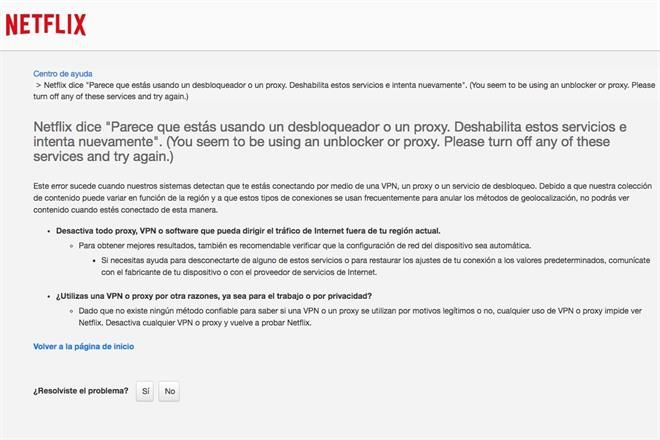Open the Centro de ayuda breadcrumb link
660x440 pixels.
(63, 74)
